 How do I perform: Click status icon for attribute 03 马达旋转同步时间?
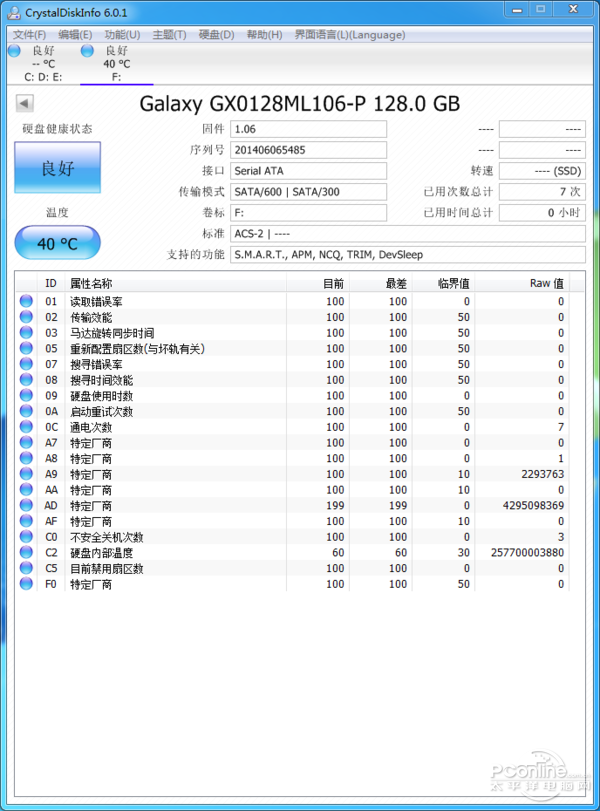click(26, 332)
